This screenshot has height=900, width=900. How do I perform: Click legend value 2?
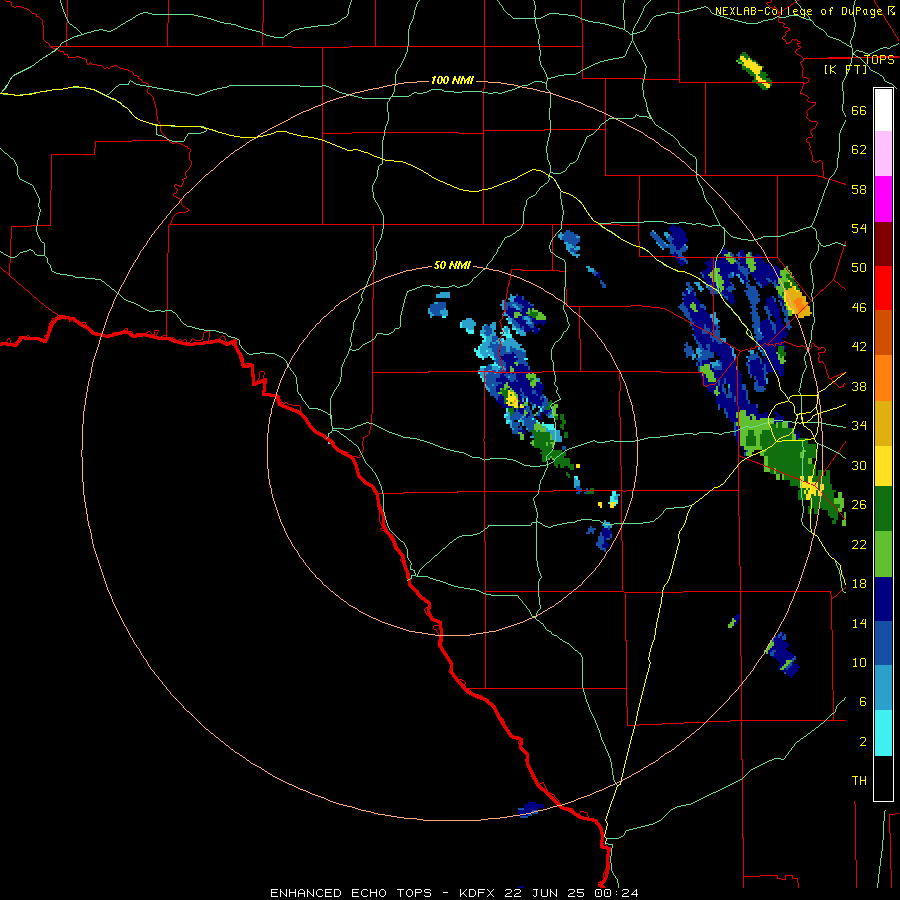click(862, 742)
